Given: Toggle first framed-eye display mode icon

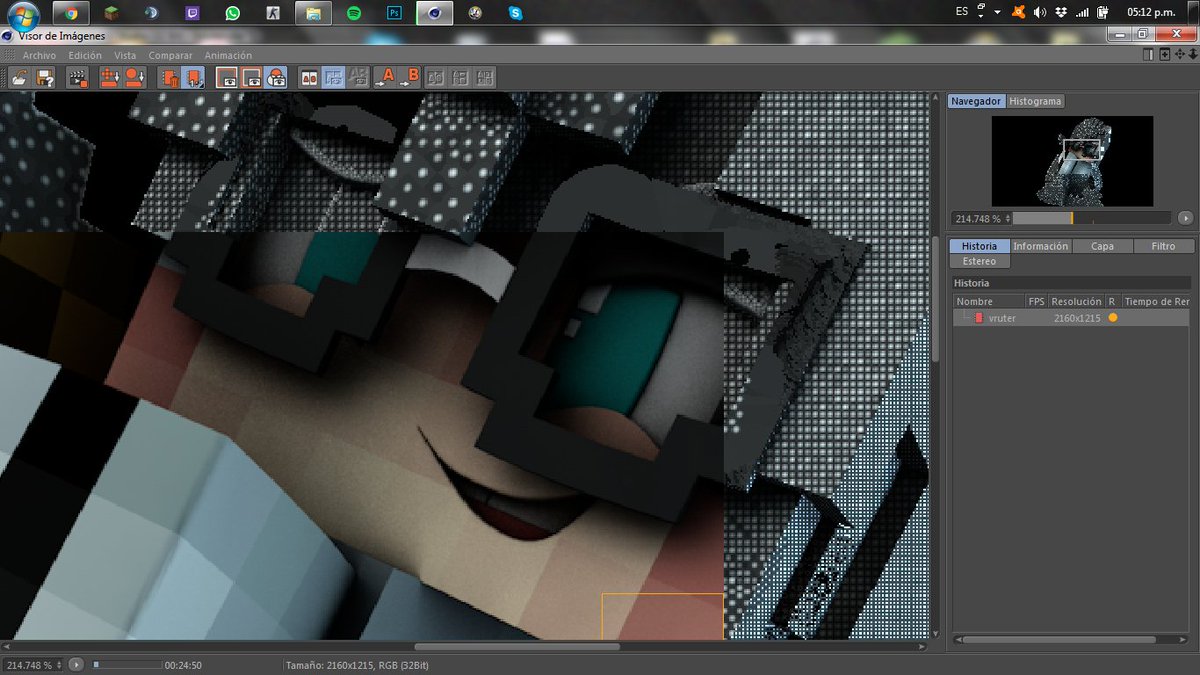Looking at the screenshot, I should pyautogui.click(x=227, y=77).
